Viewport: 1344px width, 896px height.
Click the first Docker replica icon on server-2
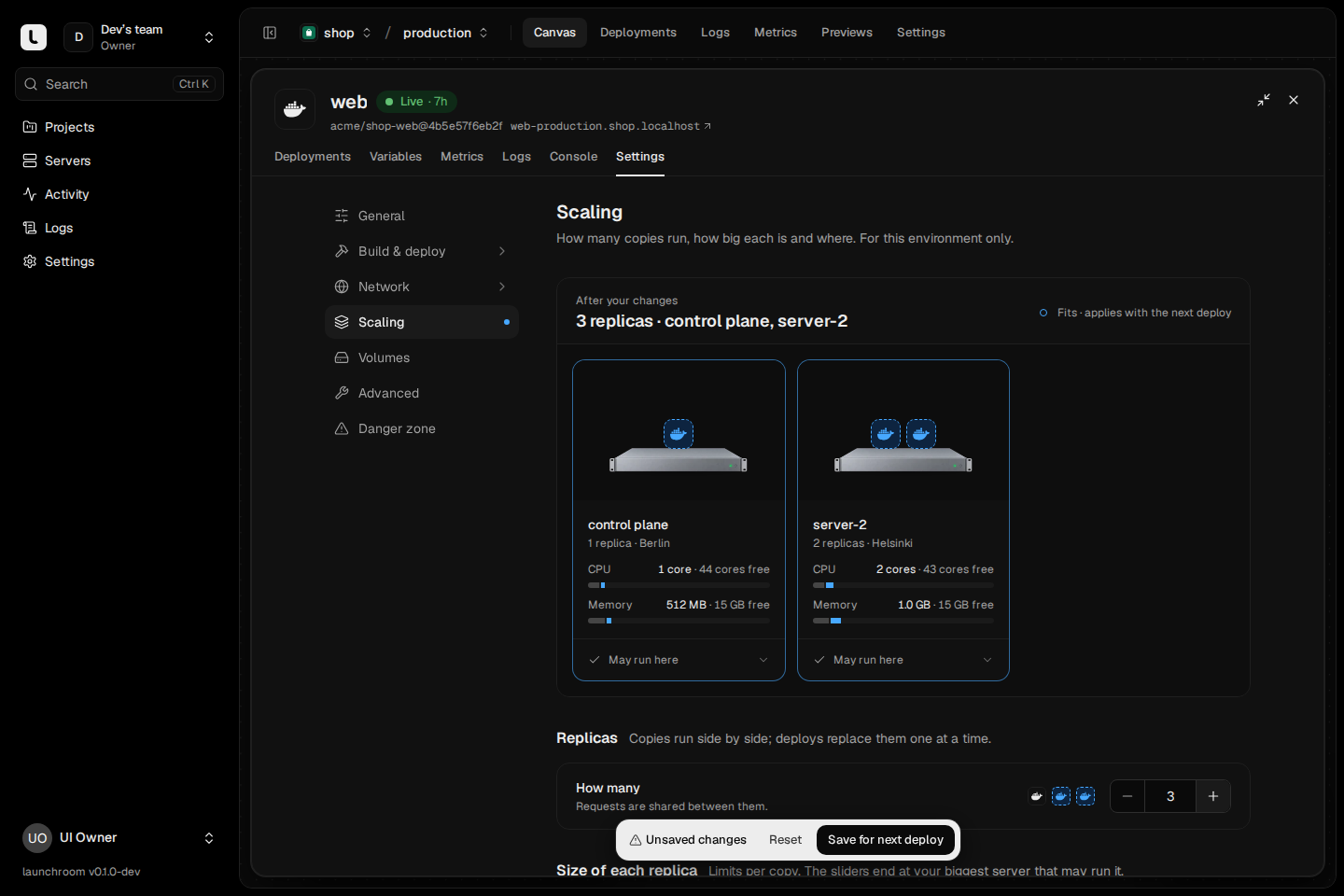(886, 434)
